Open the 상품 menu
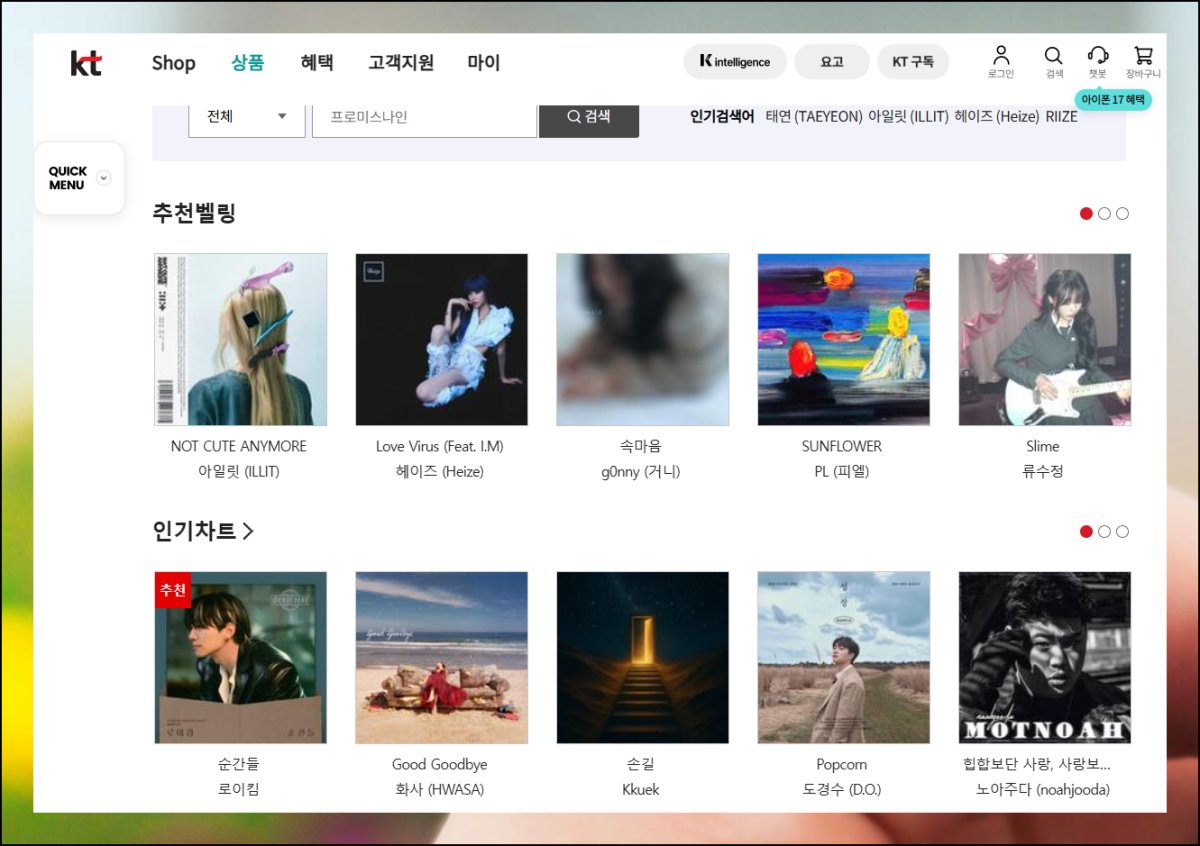Screen dimensions: 1200x846 [248, 63]
